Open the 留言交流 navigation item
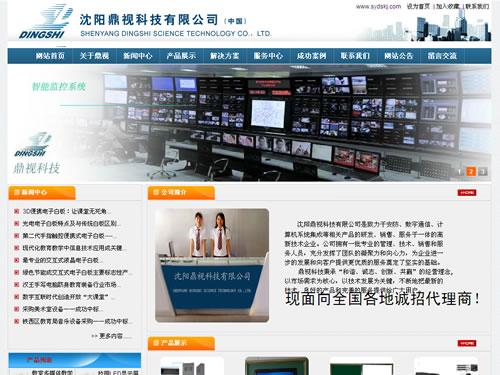The width and height of the screenshot is (500, 375). 442,56
